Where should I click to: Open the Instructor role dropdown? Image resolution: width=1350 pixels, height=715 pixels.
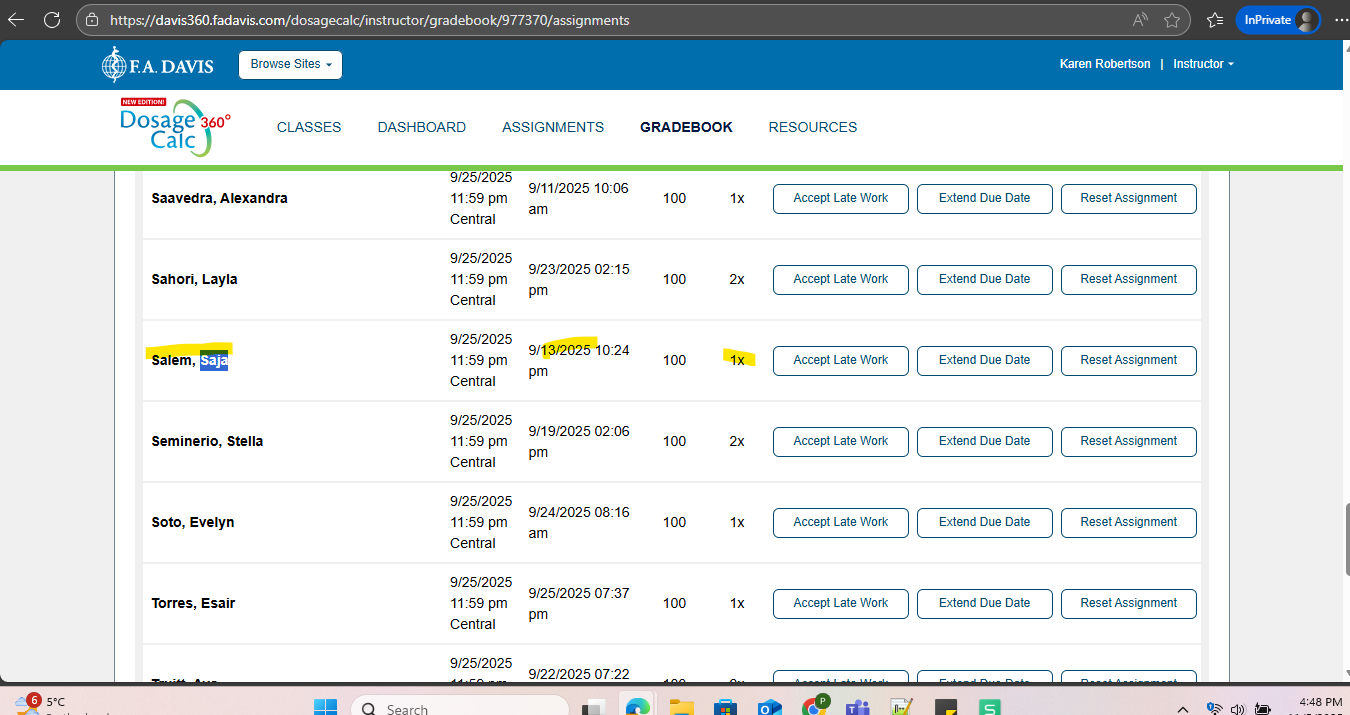pyautogui.click(x=1203, y=64)
